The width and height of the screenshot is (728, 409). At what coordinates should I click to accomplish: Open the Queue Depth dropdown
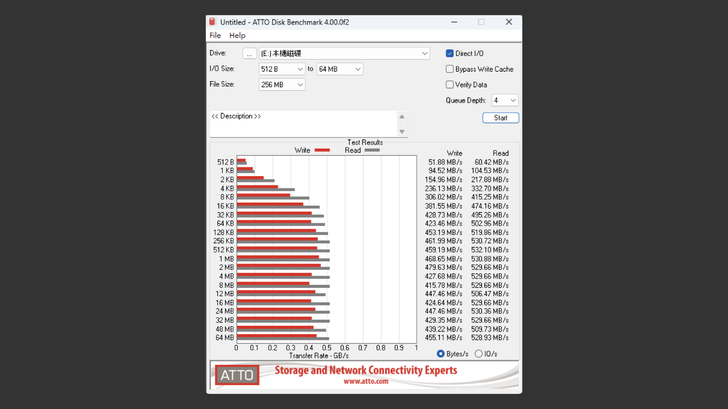click(505, 101)
